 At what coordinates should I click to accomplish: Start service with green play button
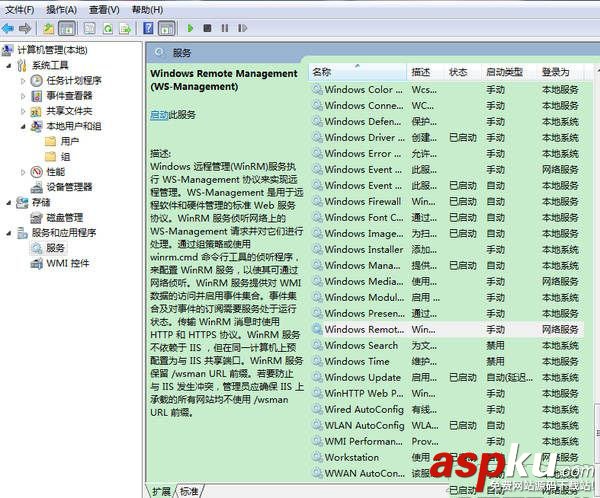tap(190, 28)
